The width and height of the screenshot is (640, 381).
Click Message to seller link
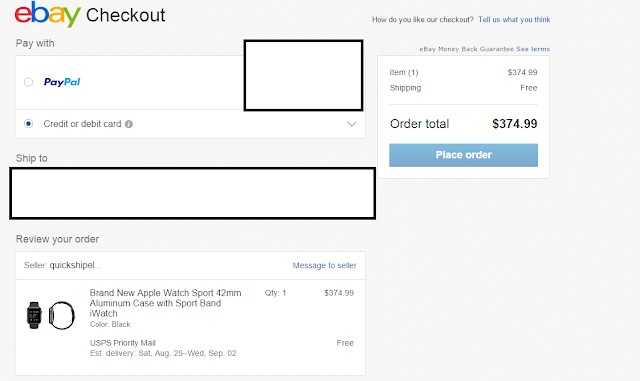(x=324, y=265)
